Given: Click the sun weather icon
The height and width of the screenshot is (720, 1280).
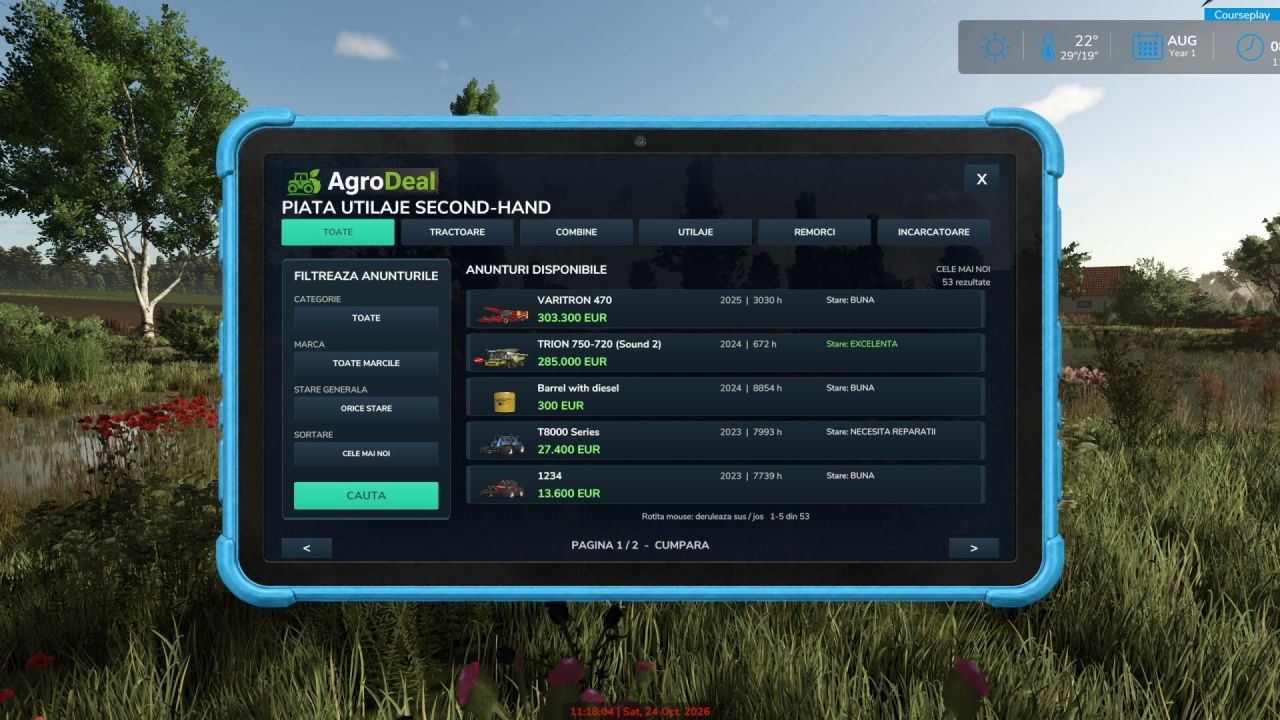Looking at the screenshot, I should click(x=994, y=47).
